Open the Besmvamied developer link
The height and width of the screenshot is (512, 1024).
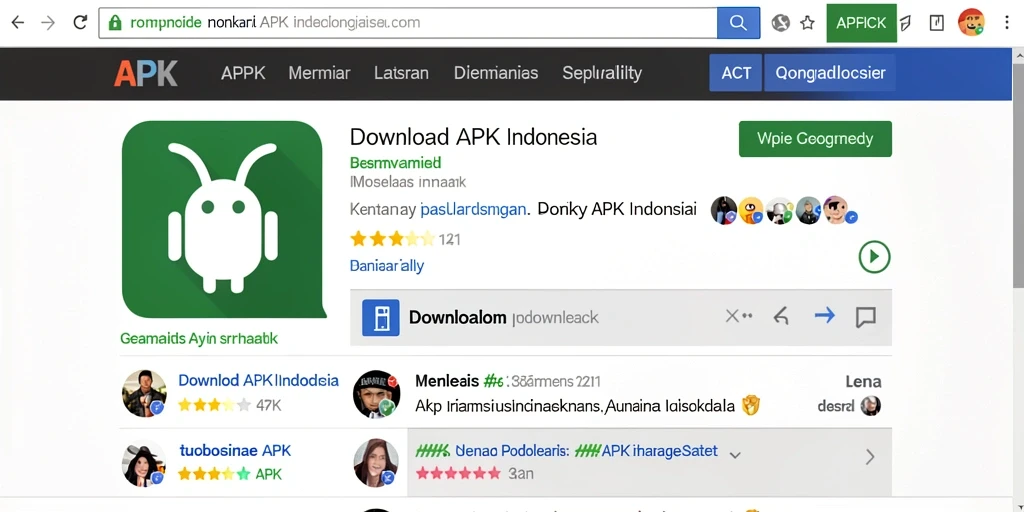point(395,162)
